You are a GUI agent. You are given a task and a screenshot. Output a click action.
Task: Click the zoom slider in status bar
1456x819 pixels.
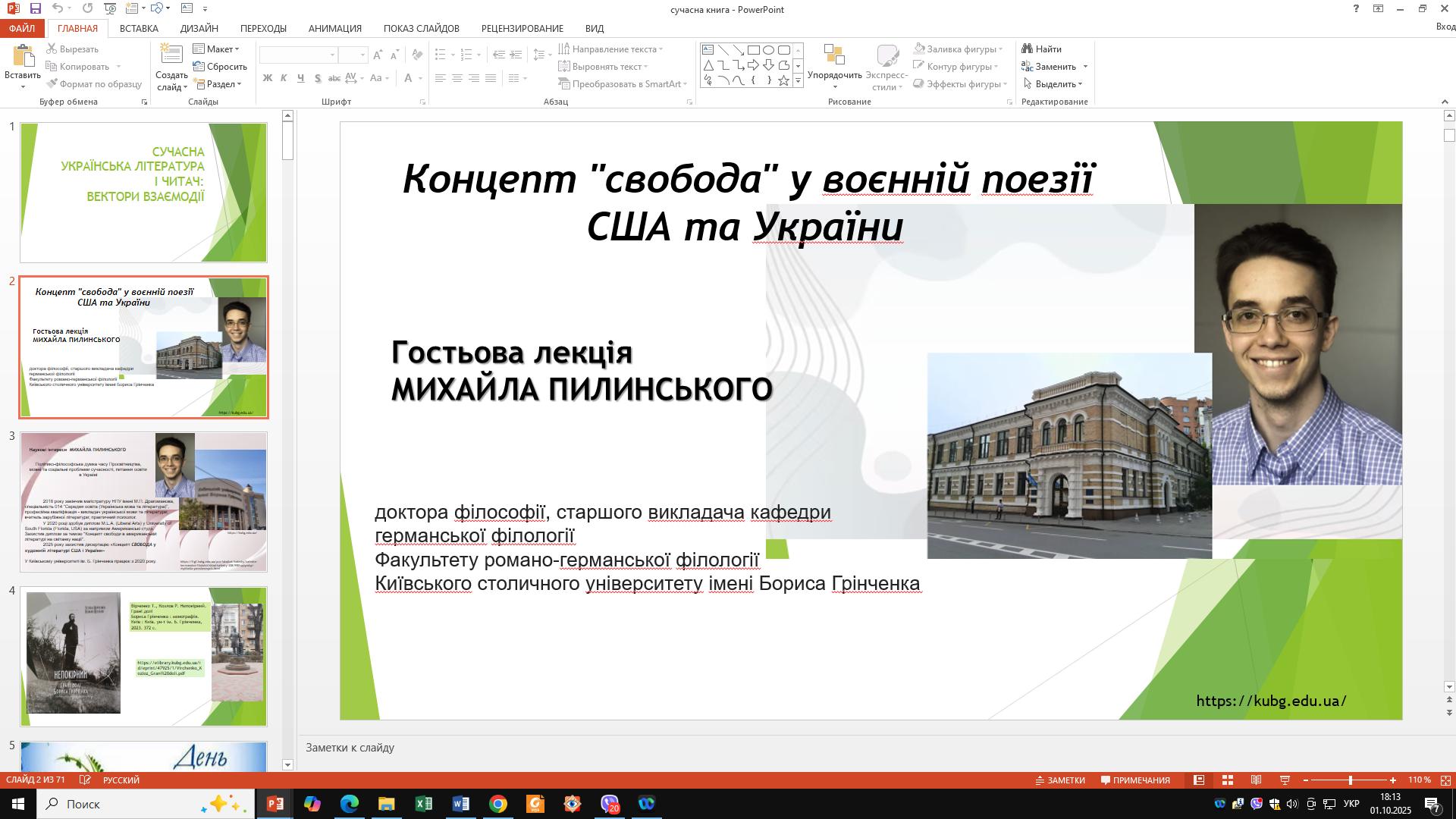[x=1350, y=780]
